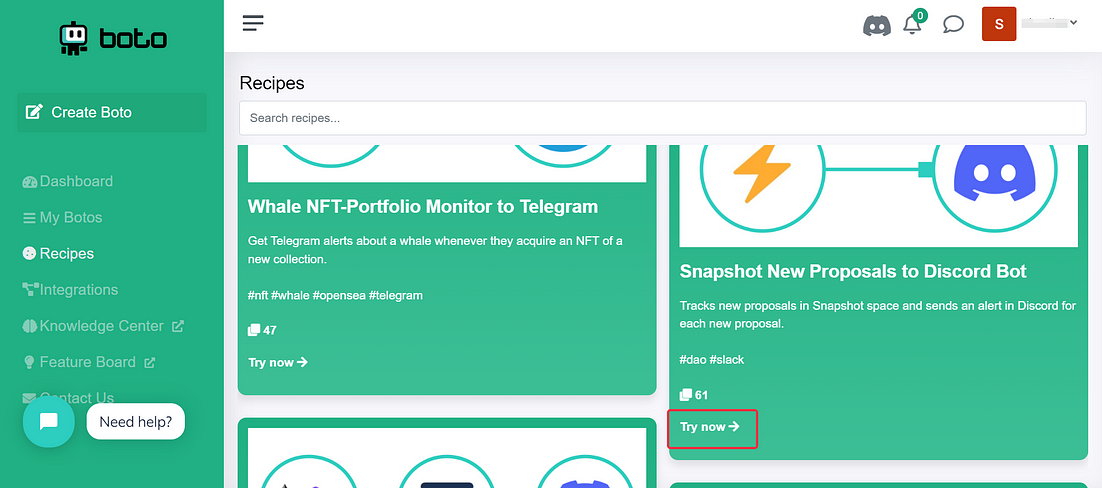Click the #dao #slack tags
1102x488 pixels.
711,360
